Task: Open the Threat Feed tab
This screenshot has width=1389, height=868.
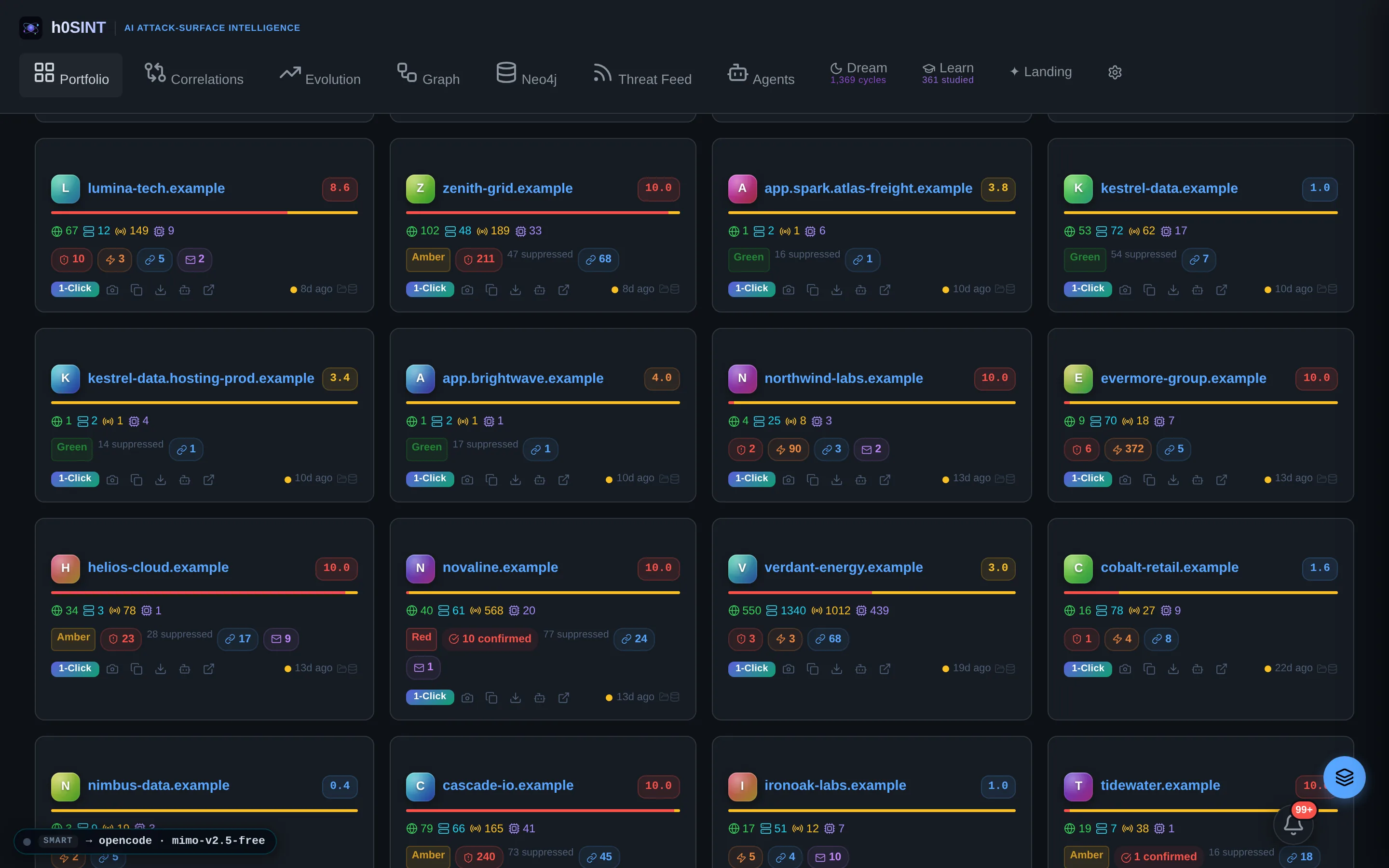Action: pos(642,75)
